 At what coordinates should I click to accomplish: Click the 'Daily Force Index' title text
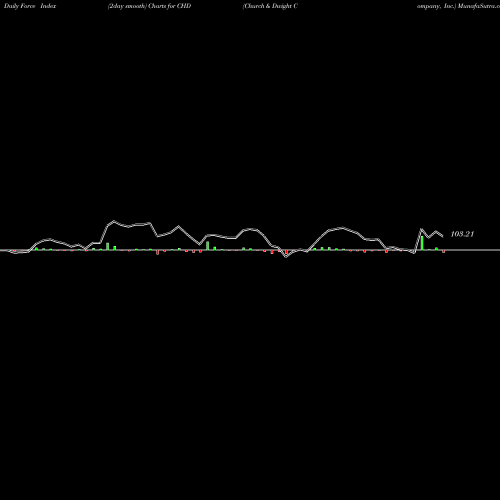pos(30,6)
